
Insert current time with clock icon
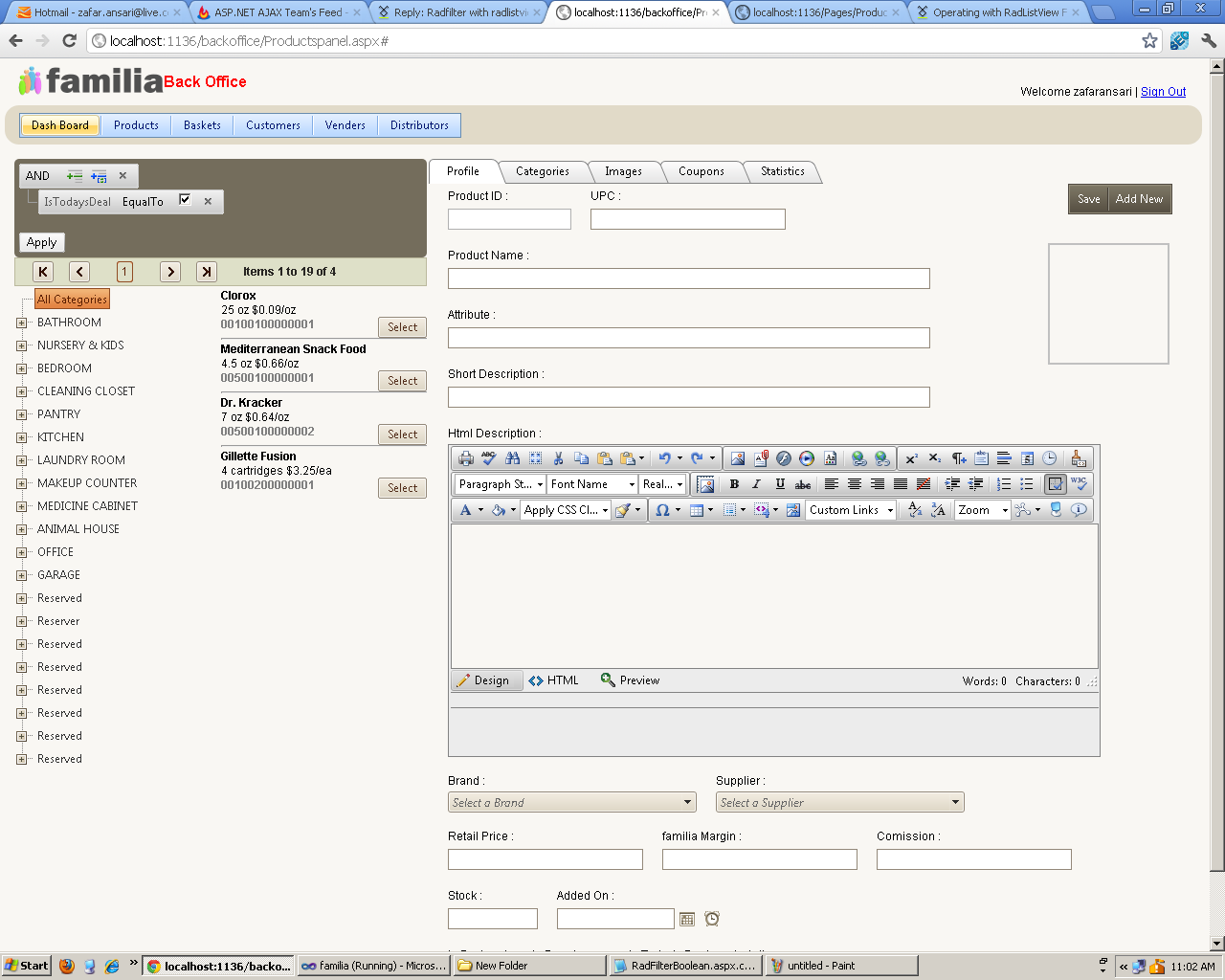coord(1050,458)
